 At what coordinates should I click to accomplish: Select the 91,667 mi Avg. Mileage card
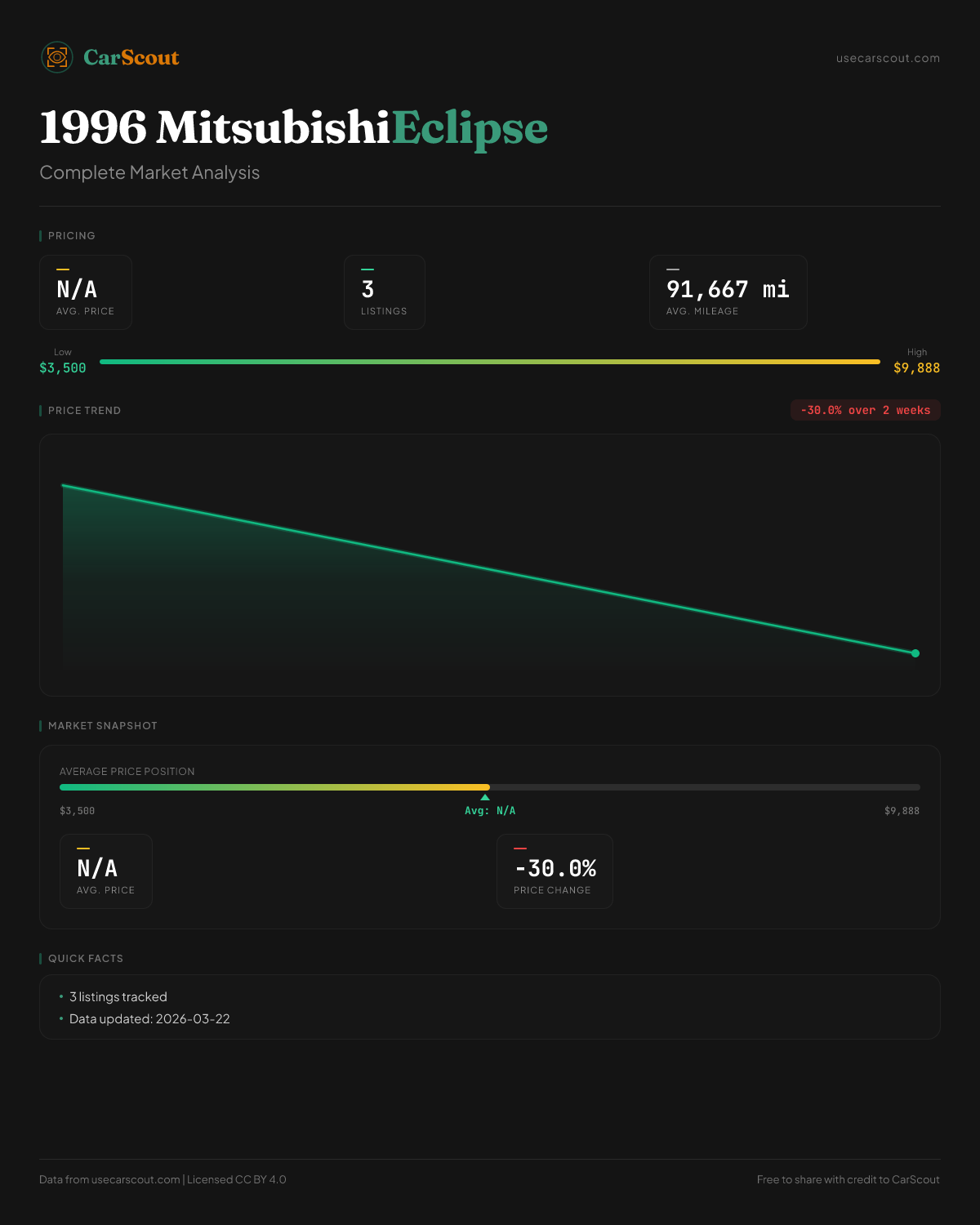728,292
